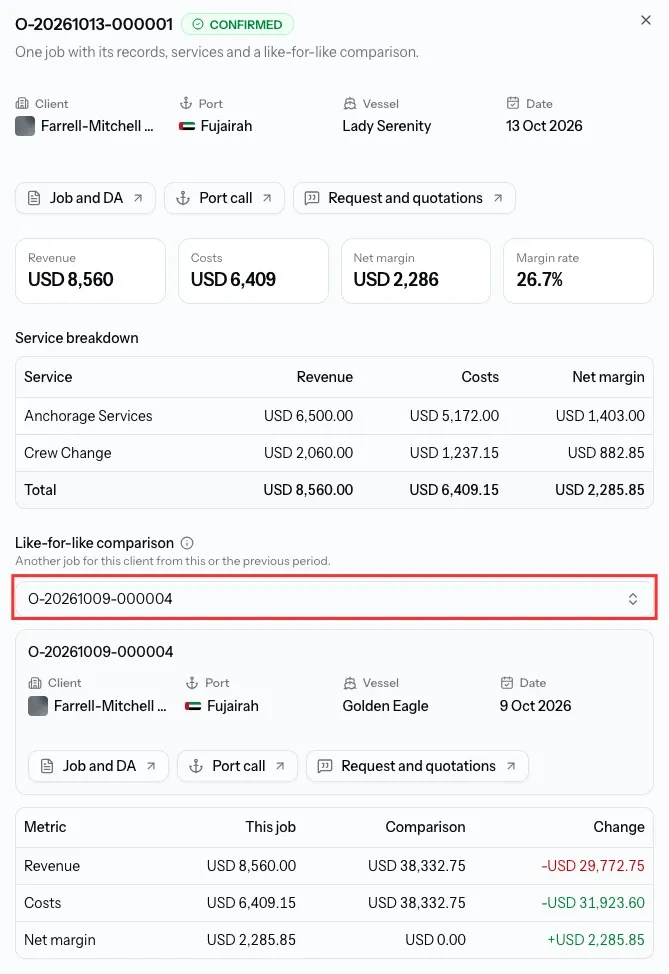This screenshot has width=669, height=974.
Task: Click chat icon in comparison Request and quotations
Action: tap(325, 766)
